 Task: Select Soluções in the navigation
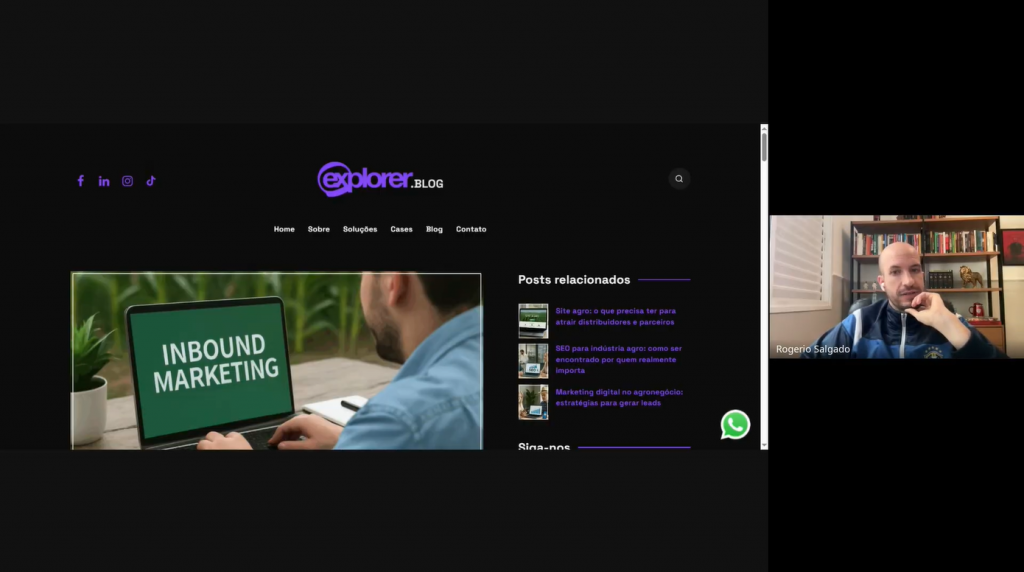pyautogui.click(x=360, y=229)
